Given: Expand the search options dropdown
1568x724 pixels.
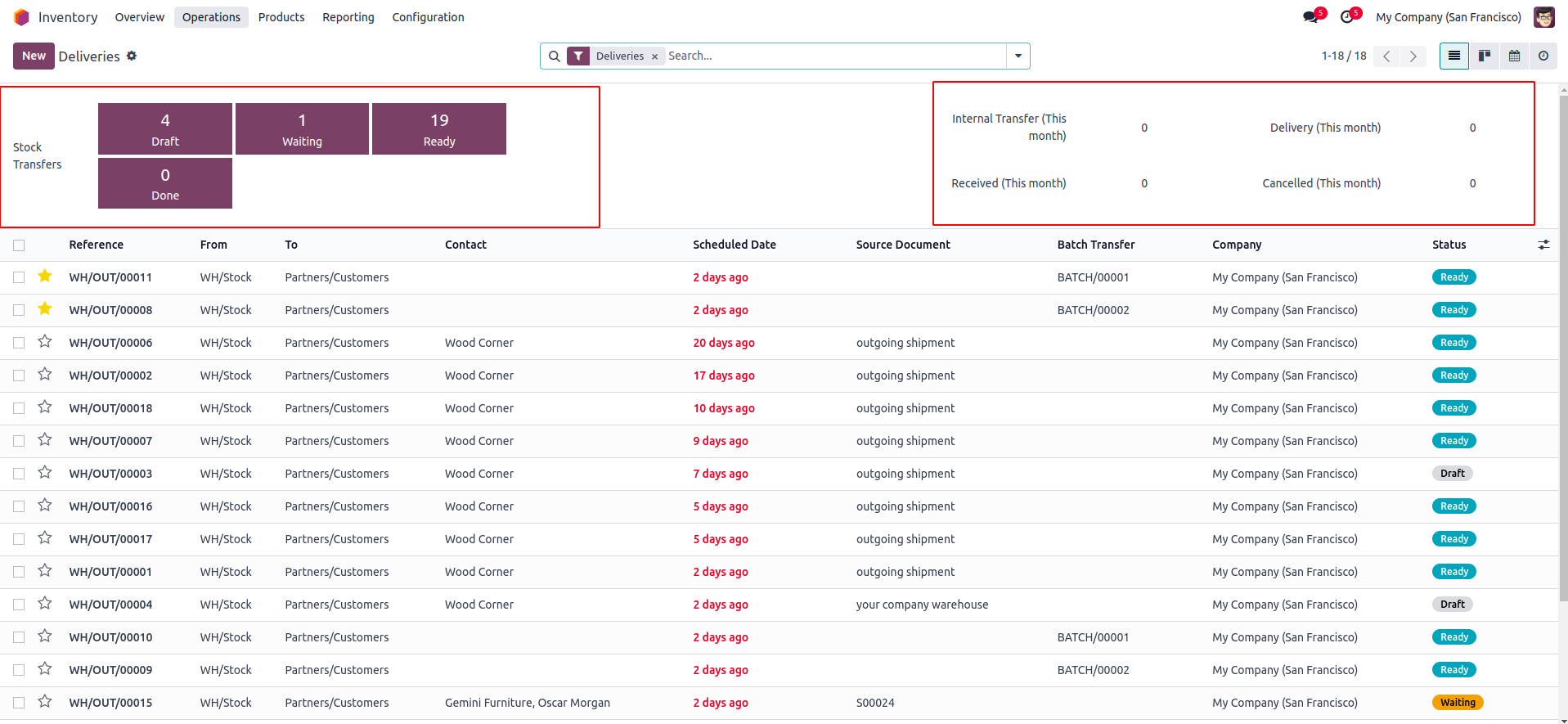Looking at the screenshot, I should (1018, 56).
